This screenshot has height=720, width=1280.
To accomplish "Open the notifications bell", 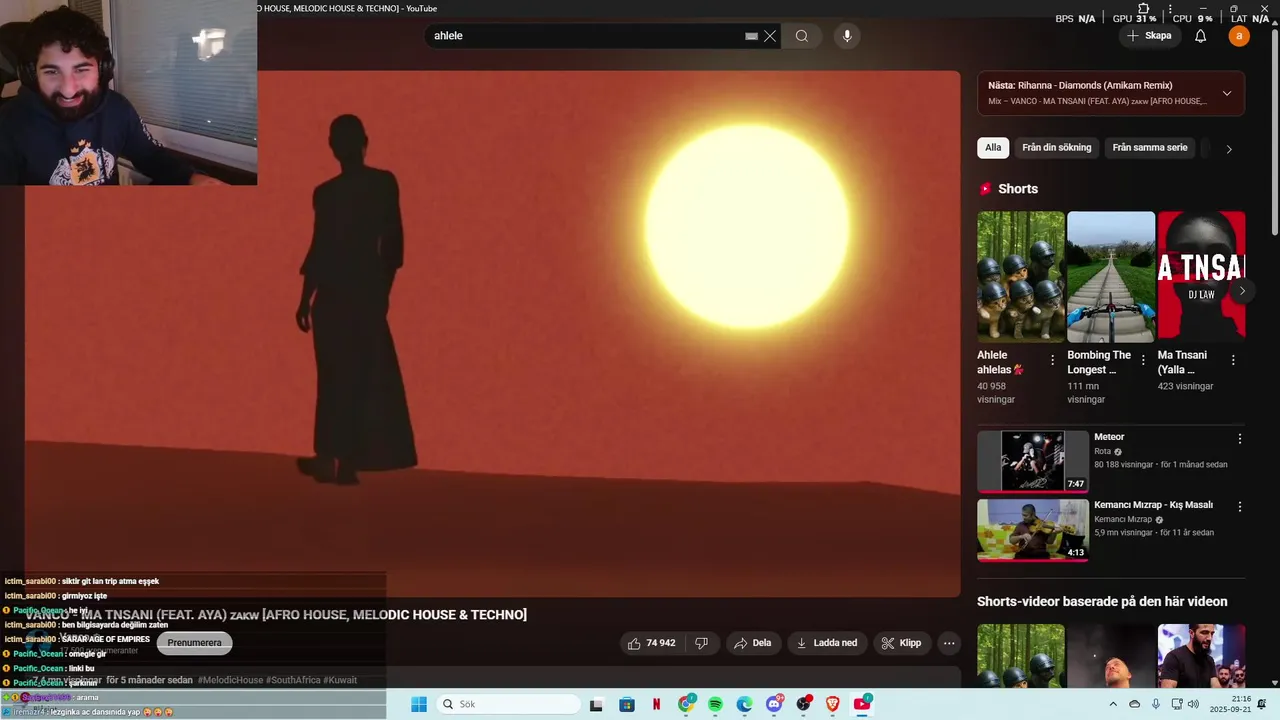I will [x=1201, y=36].
